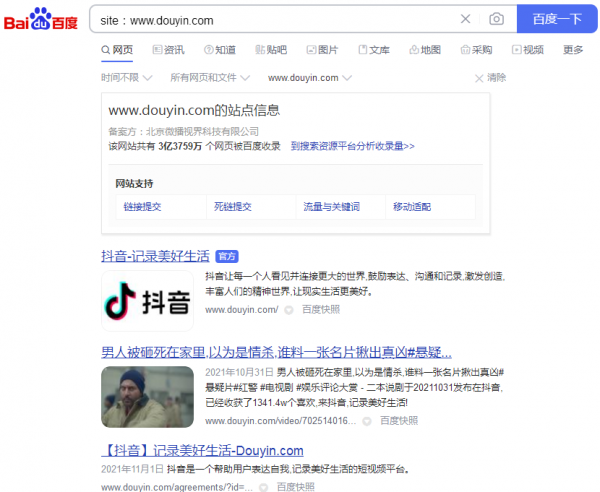Open result 抖音-记录美好生活
This screenshot has height=492, width=600.
(155, 256)
